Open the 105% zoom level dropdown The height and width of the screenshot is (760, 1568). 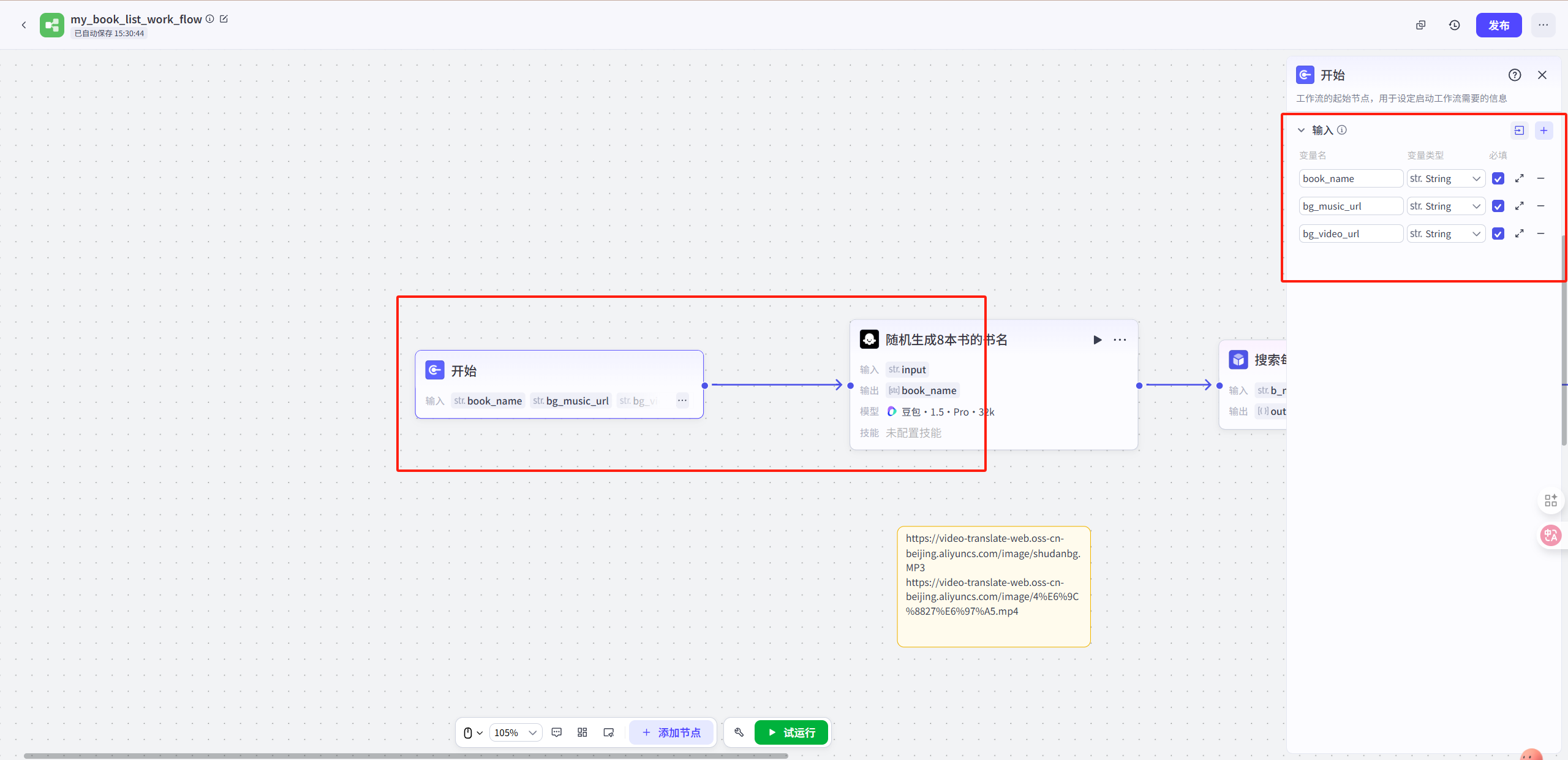click(515, 732)
